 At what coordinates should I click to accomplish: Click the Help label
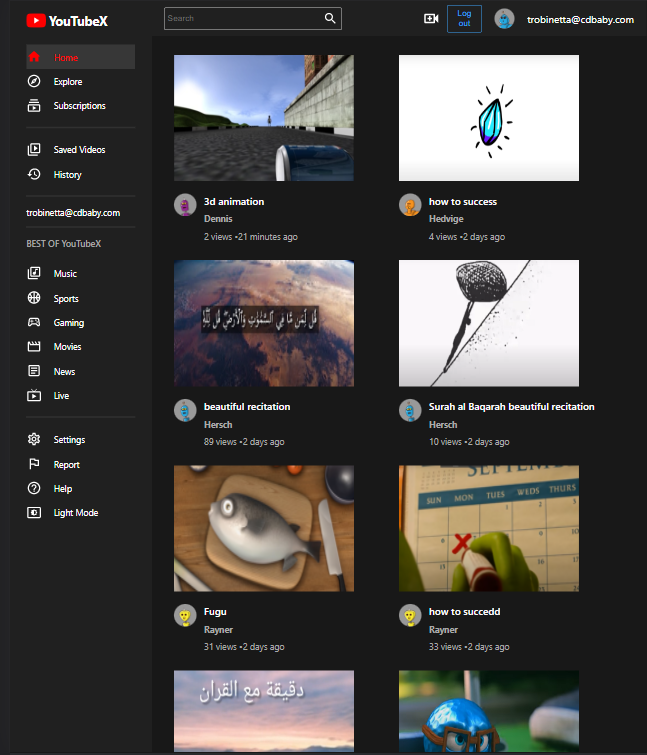pos(63,489)
